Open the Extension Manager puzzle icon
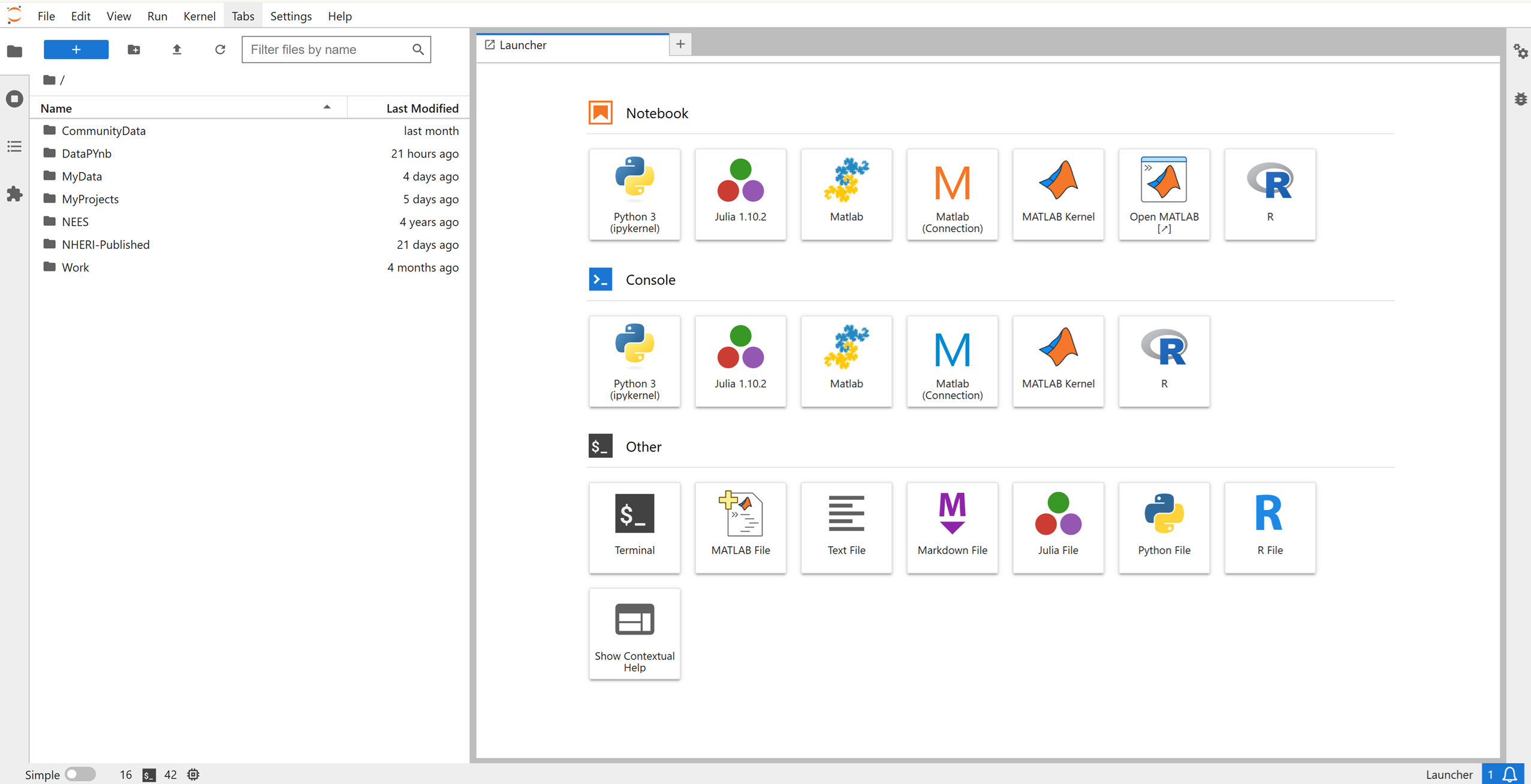This screenshot has height=784, width=1531. 14,194
